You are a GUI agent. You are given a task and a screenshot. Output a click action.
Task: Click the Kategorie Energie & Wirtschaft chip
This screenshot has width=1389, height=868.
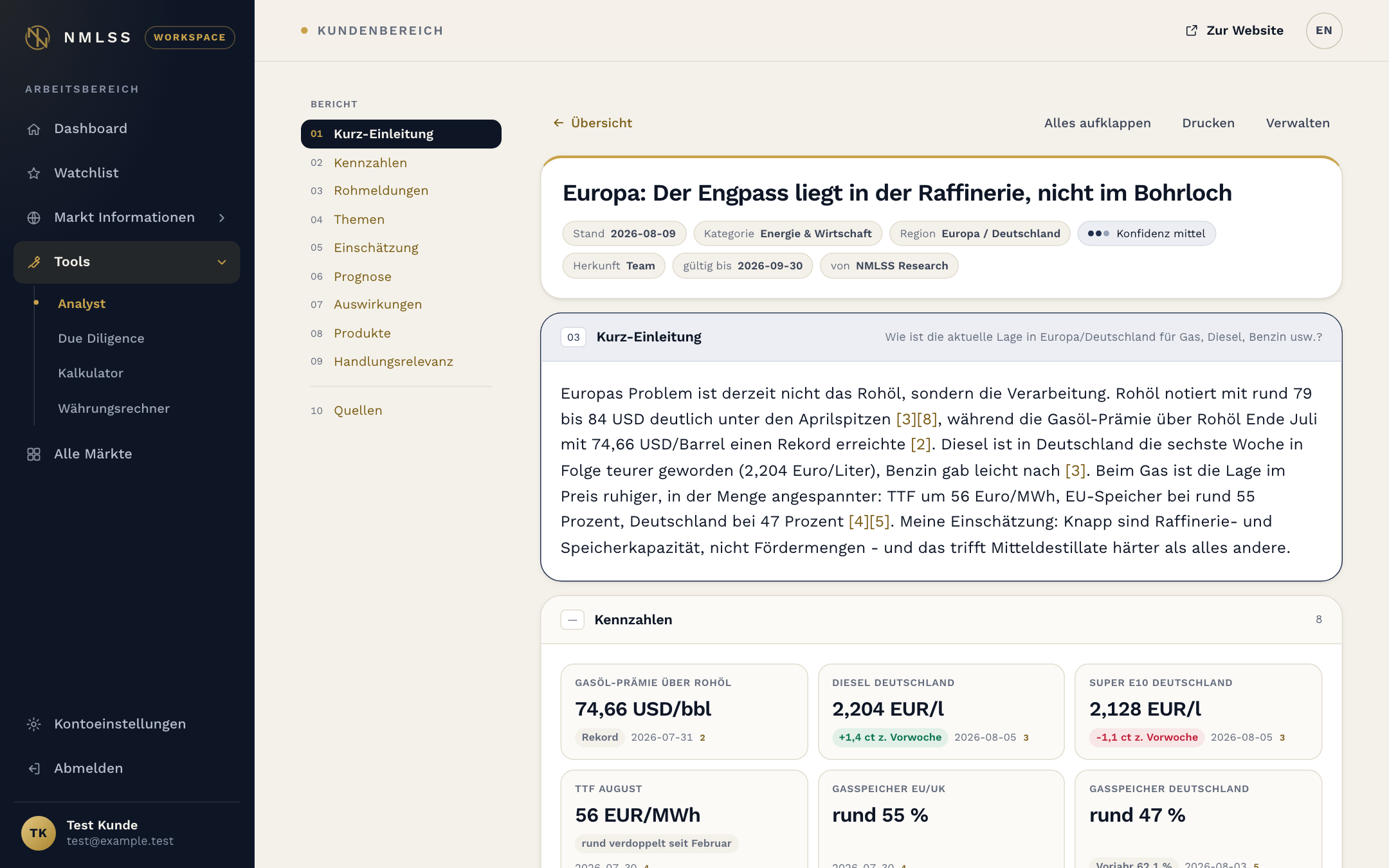tap(788, 233)
